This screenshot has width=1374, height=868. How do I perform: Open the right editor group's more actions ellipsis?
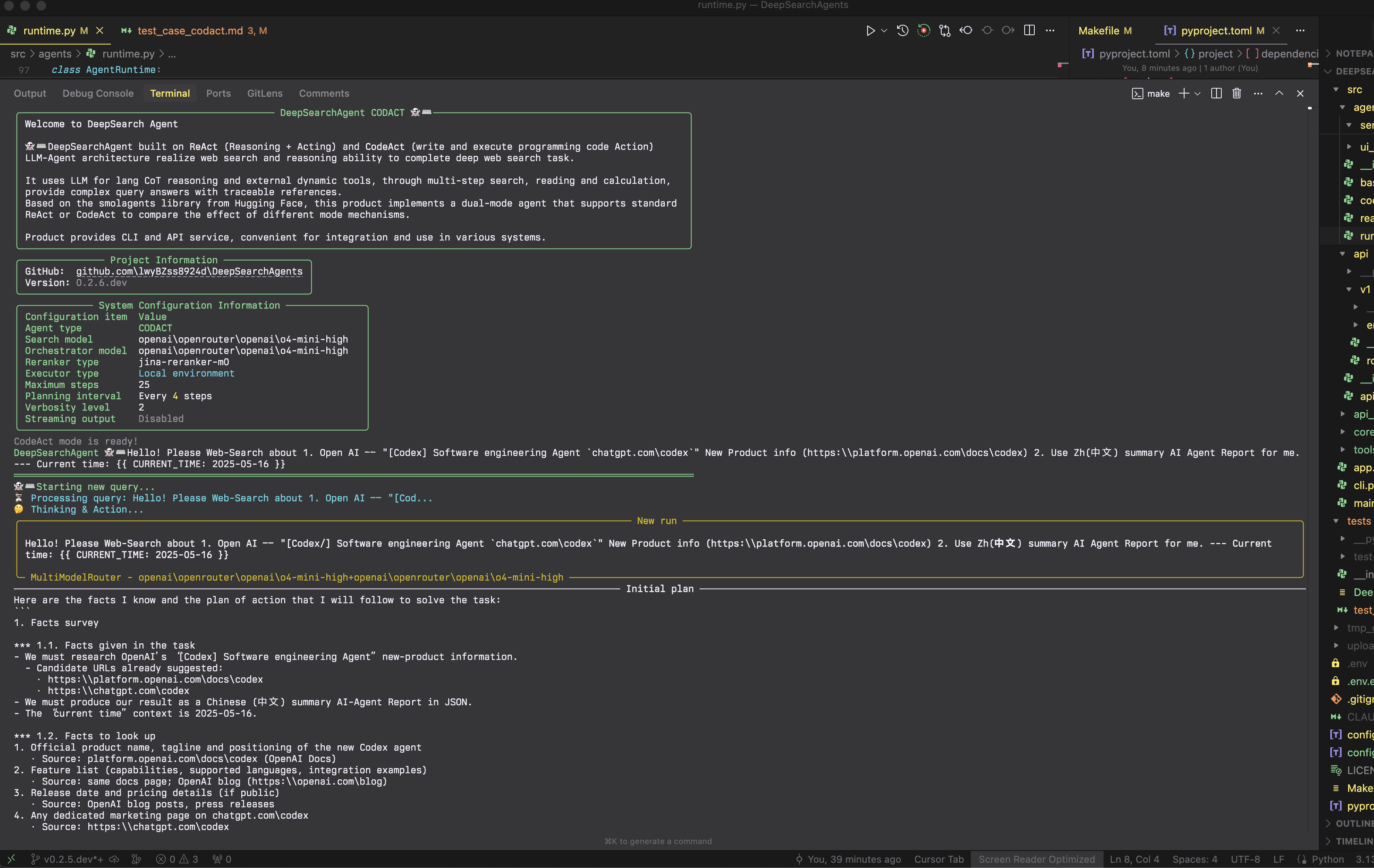pos(1300,31)
